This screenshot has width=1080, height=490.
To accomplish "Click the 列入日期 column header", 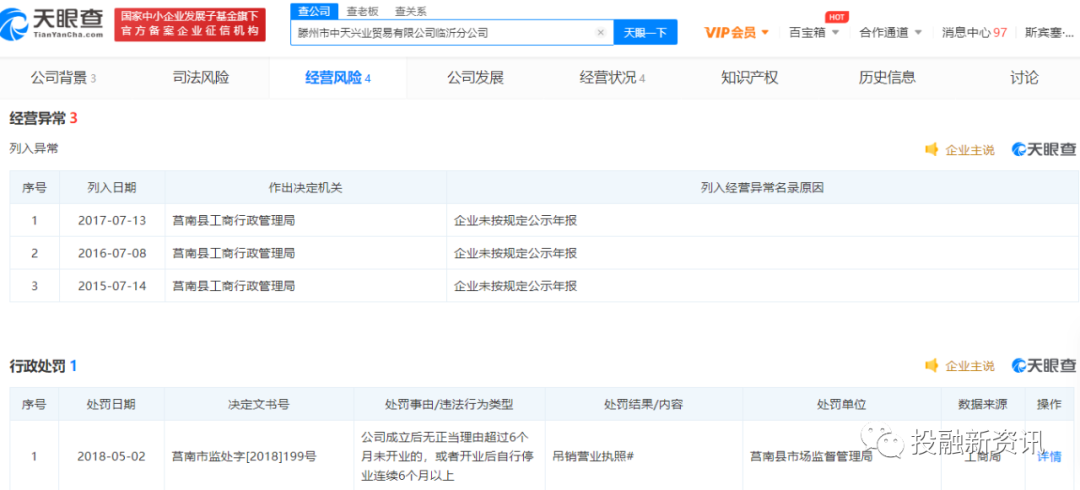I will pos(112,187).
